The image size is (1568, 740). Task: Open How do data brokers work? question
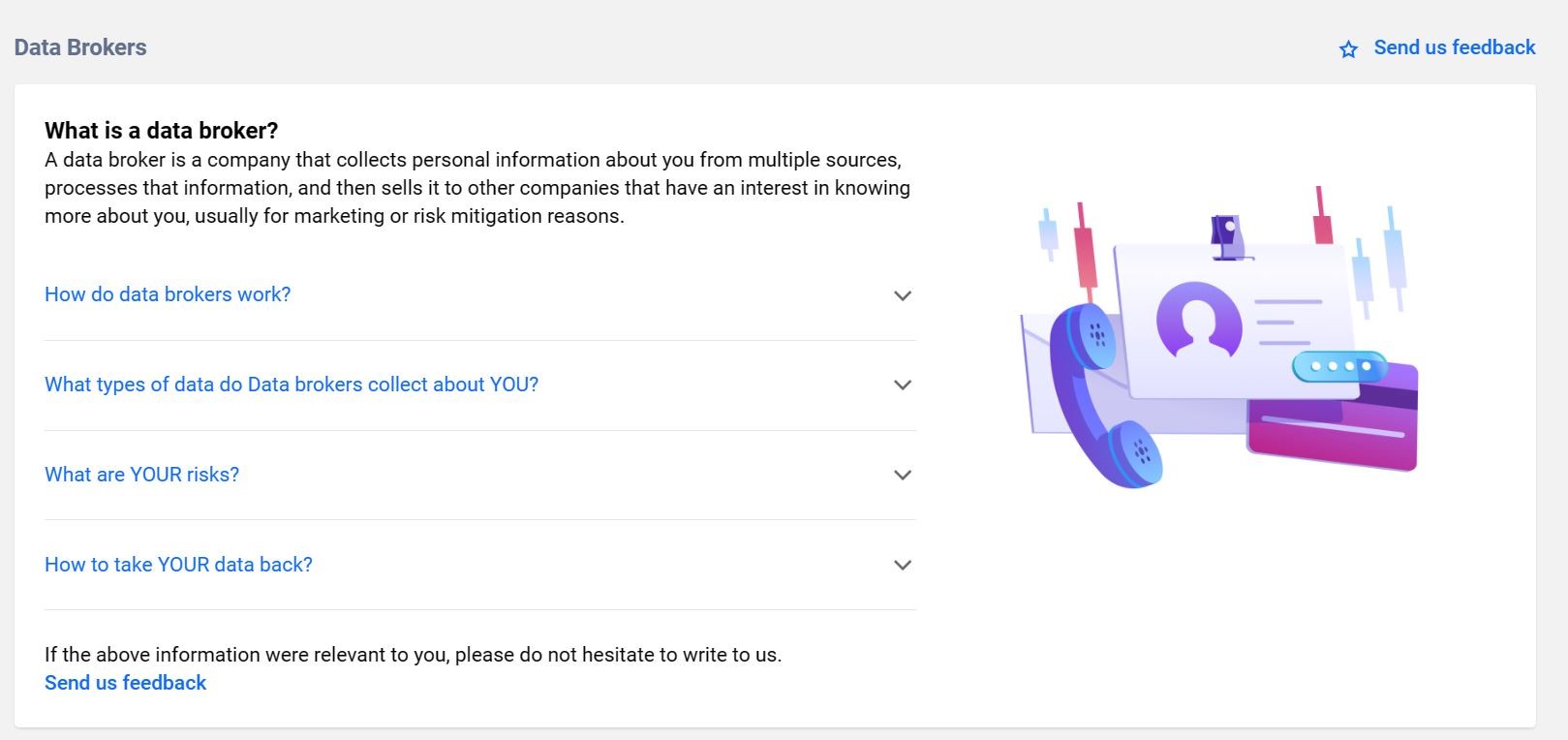coord(168,294)
